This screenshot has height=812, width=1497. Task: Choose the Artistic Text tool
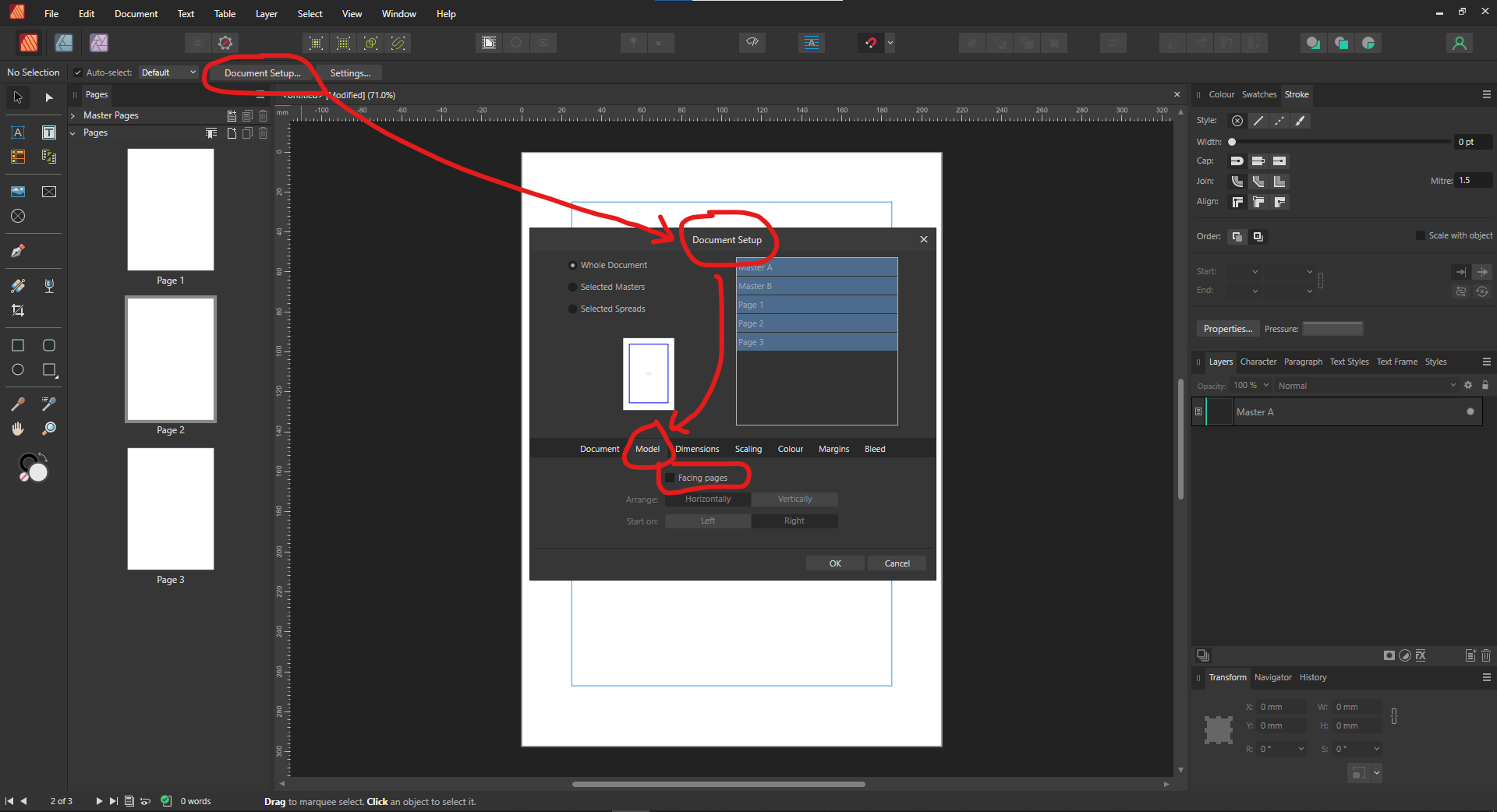[x=18, y=132]
